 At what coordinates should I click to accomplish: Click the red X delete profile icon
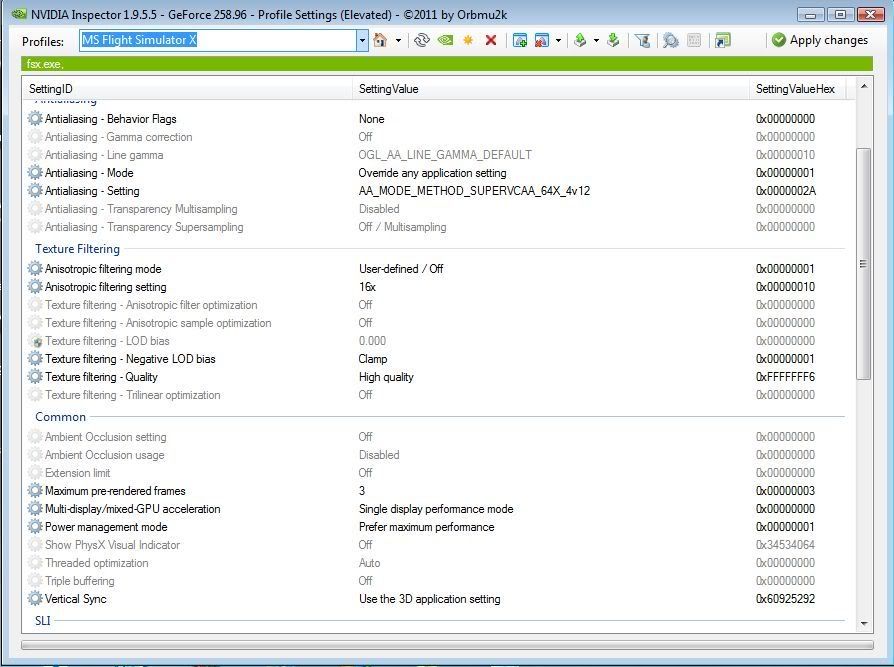tap(491, 40)
